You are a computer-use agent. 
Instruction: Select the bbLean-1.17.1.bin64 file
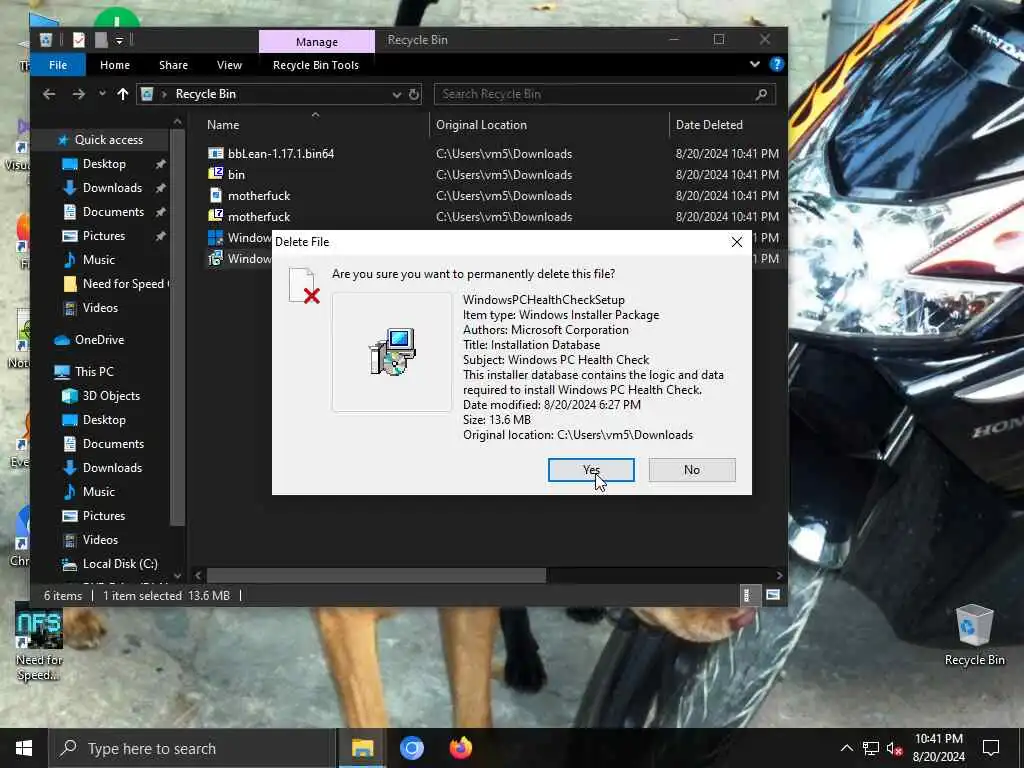pyautogui.click(x=281, y=153)
